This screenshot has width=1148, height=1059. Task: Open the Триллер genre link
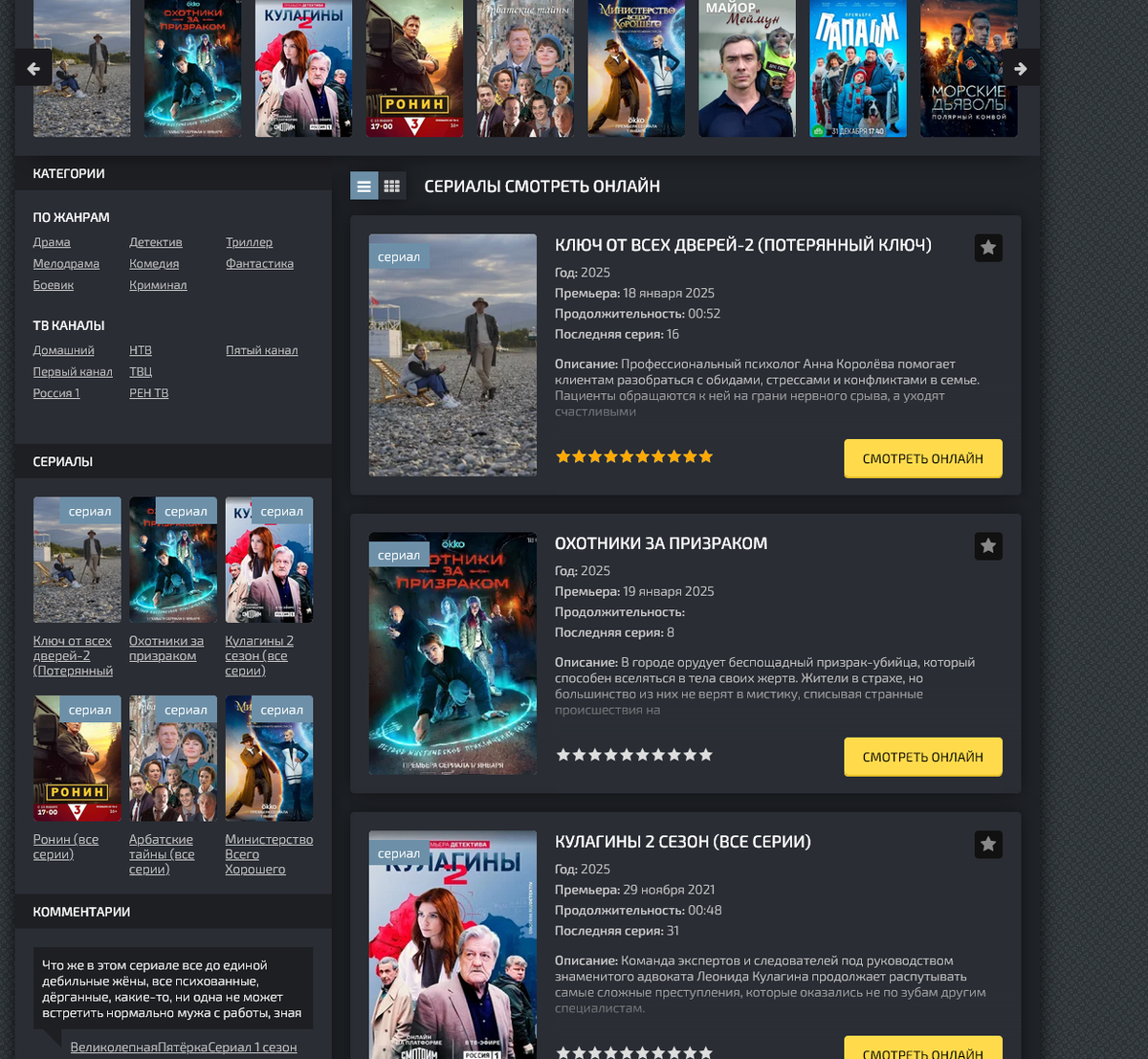[249, 242]
